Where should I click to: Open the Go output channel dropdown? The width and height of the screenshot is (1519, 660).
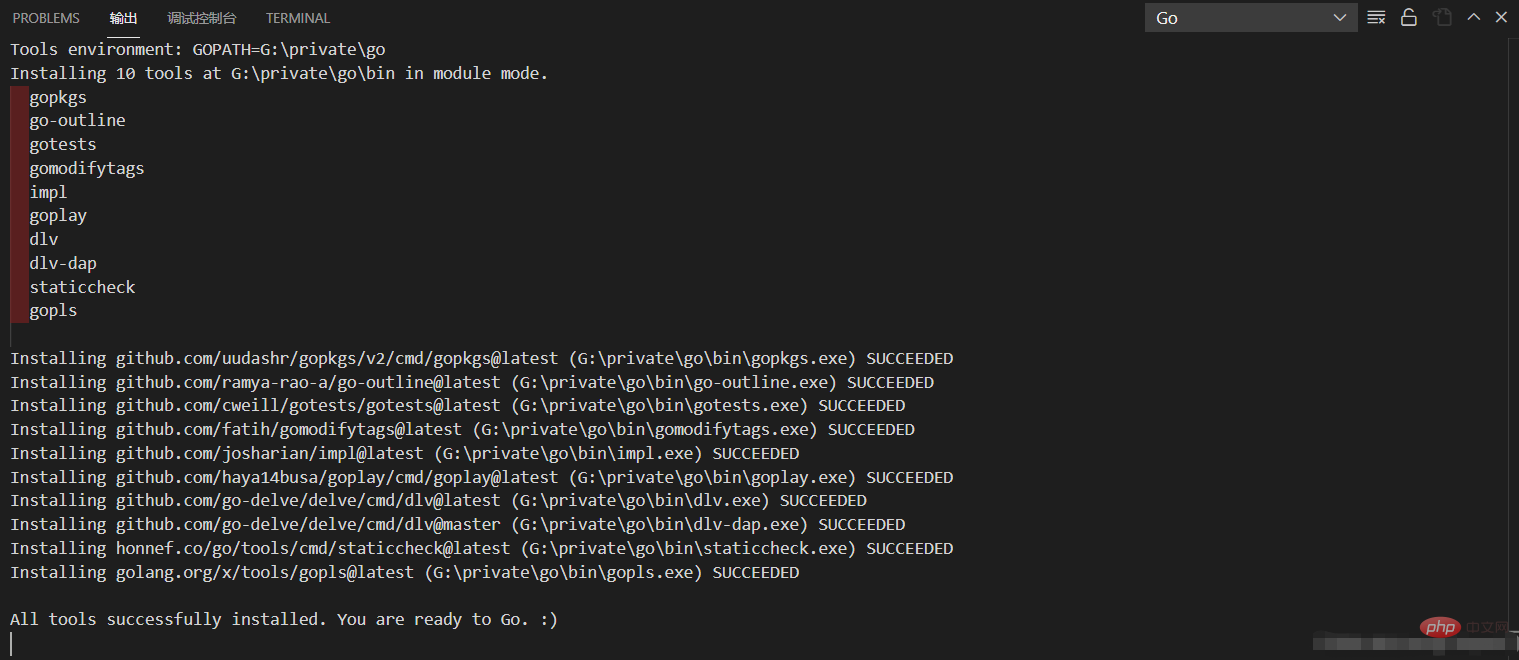coord(1250,18)
